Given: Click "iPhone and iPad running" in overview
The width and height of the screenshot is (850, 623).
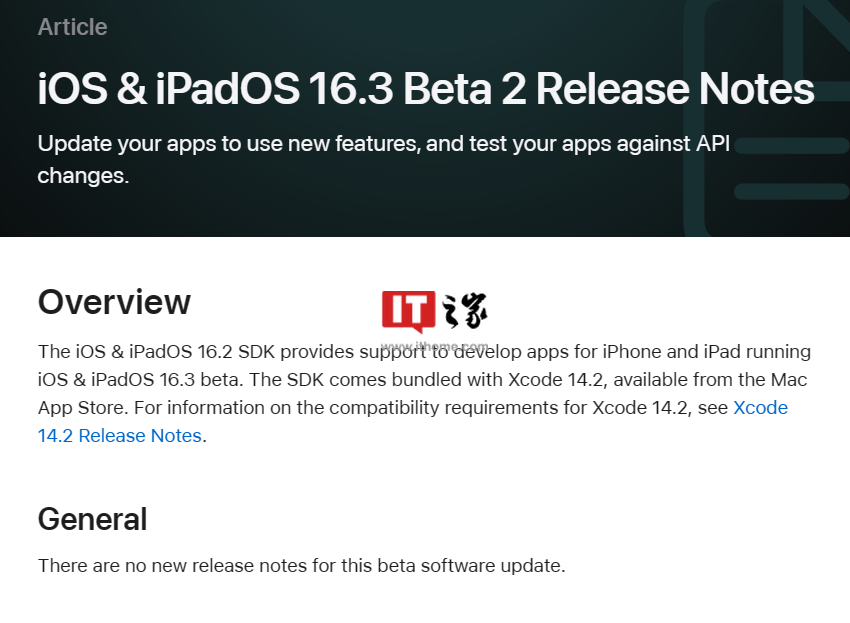Looking at the screenshot, I should [711, 352].
